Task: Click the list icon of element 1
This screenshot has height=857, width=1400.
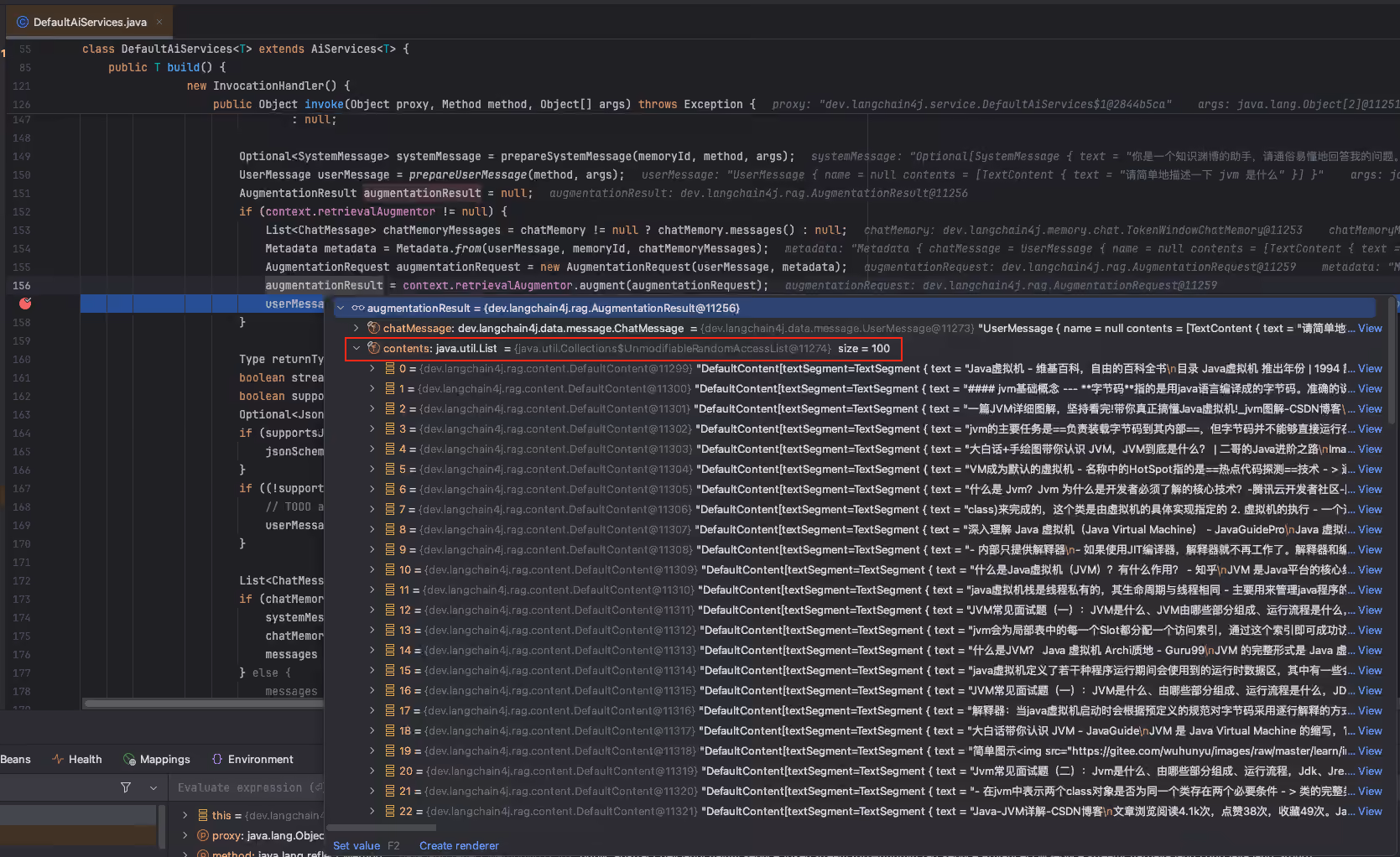Action: pos(390,388)
